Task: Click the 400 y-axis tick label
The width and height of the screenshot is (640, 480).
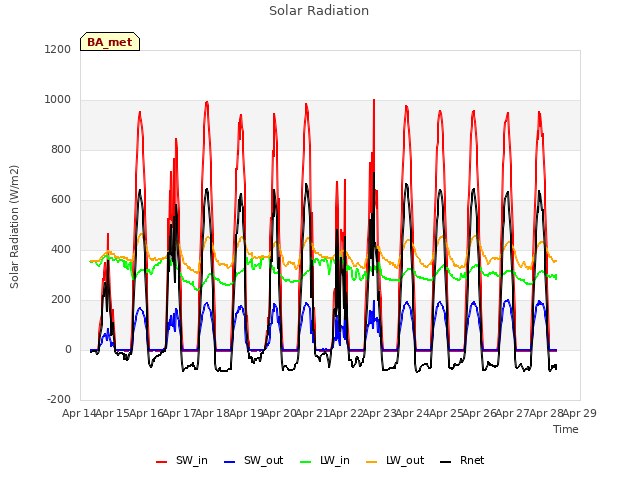Action: (x=61, y=249)
